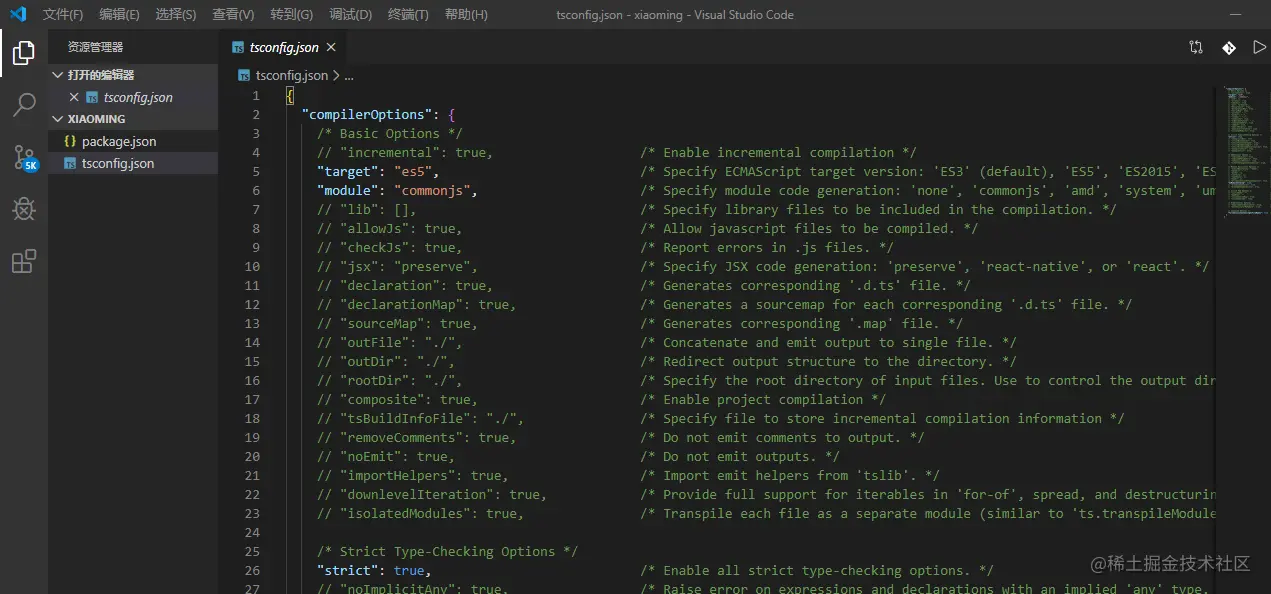Open the 终端(T) menu
Image resolution: width=1271 pixels, height=594 pixels.
(x=408, y=14)
